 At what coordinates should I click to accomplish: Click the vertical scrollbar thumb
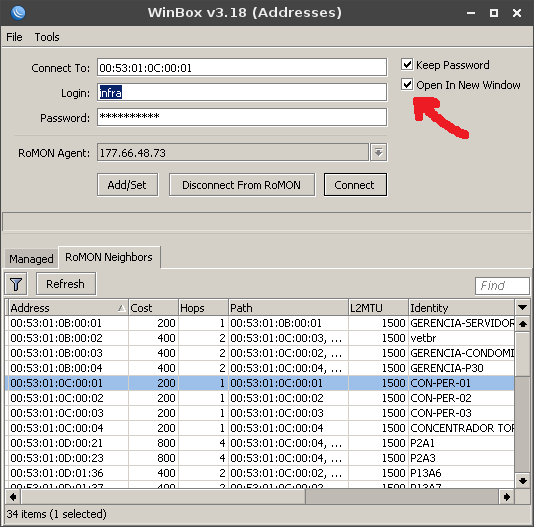[522, 354]
